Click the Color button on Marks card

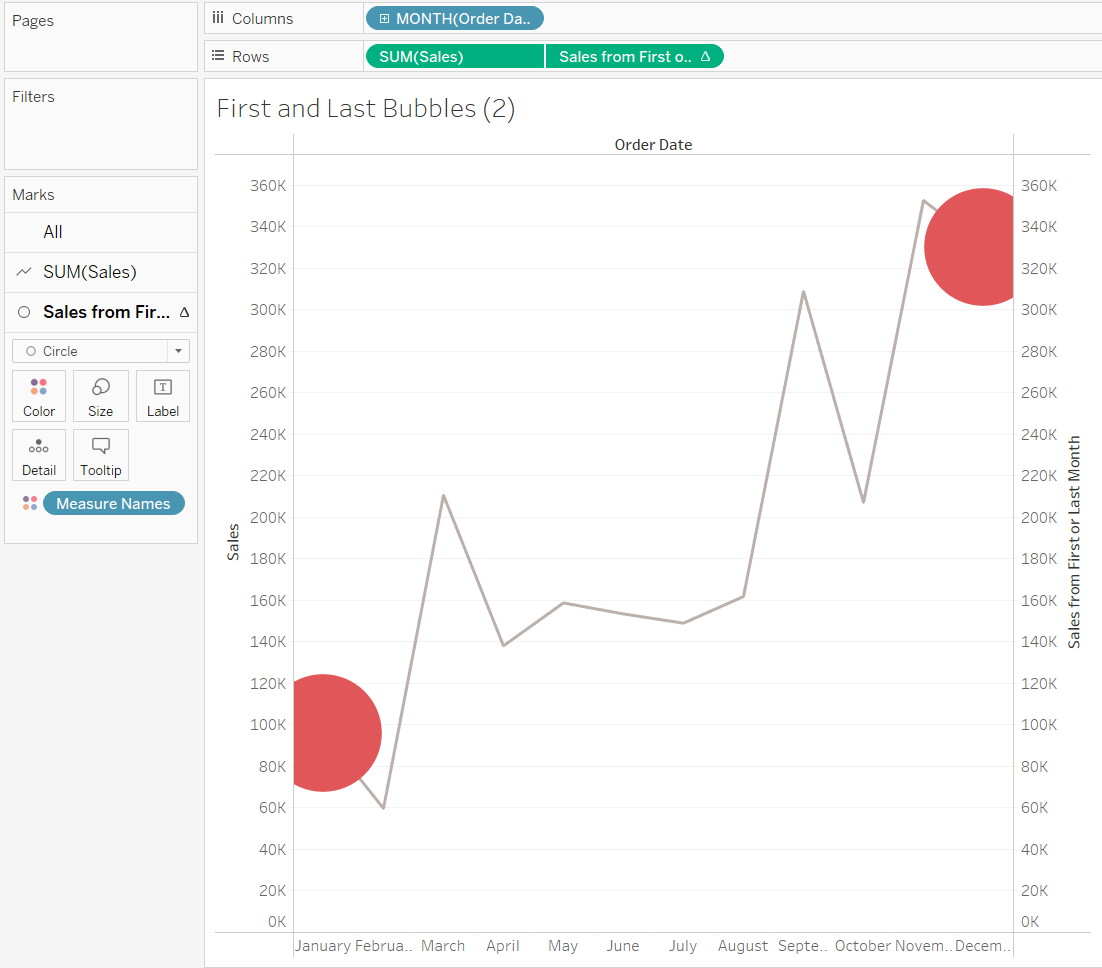[x=39, y=396]
